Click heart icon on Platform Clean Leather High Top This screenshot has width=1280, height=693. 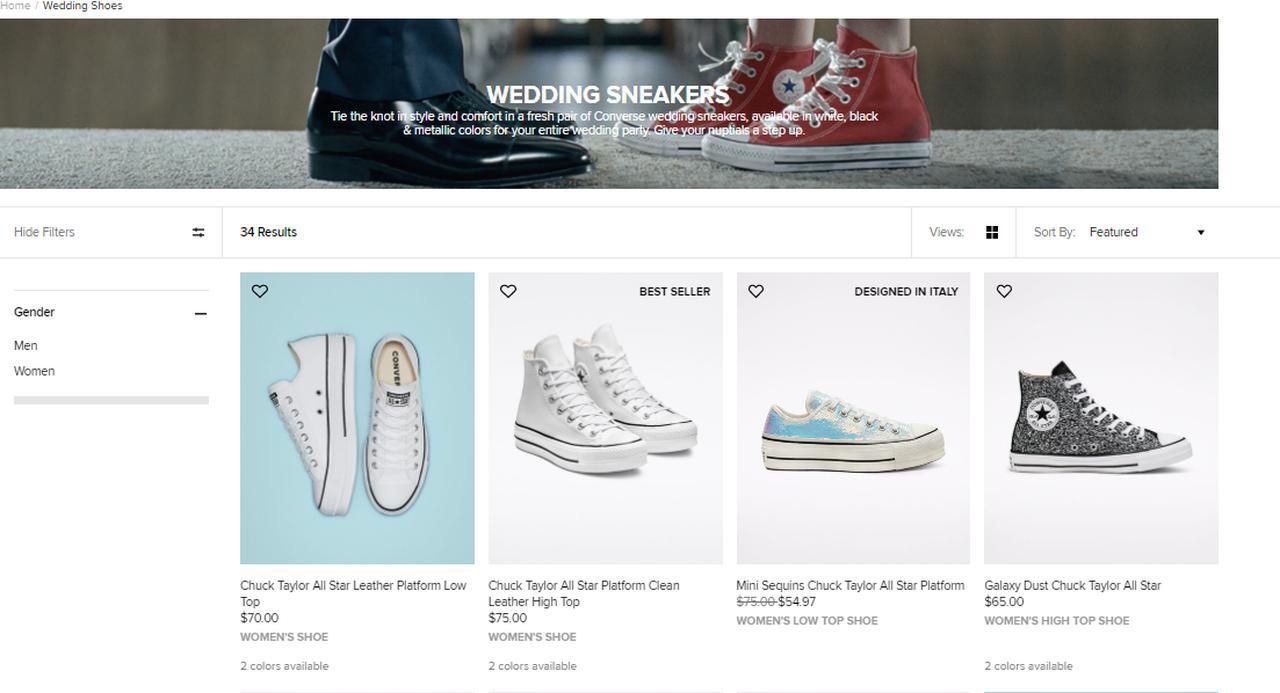pyautogui.click(x=508, y=291)
